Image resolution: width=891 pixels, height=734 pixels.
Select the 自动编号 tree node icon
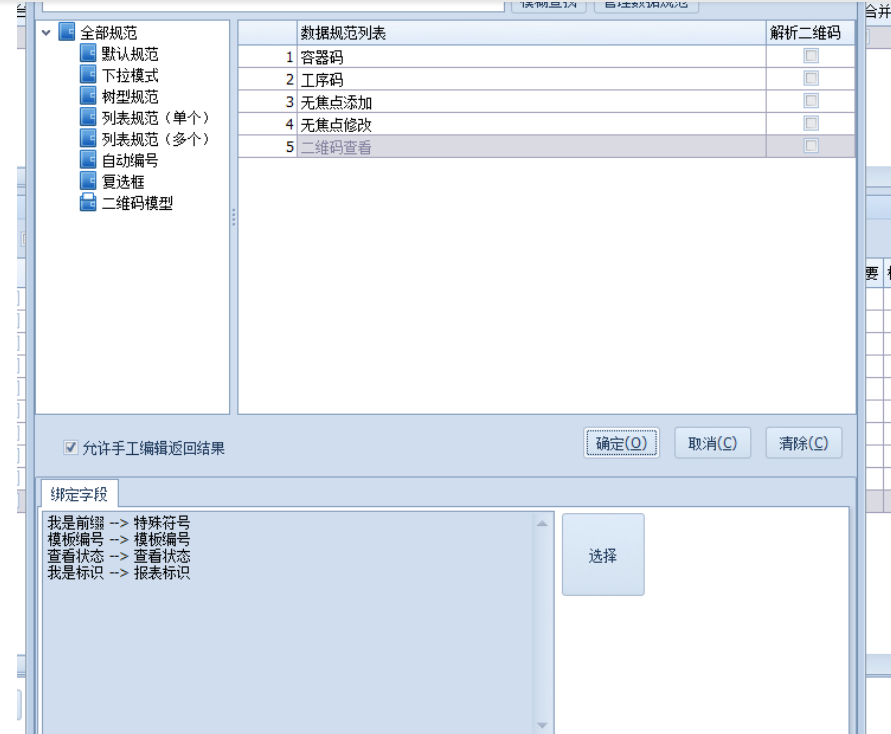(x=88, y=160)
